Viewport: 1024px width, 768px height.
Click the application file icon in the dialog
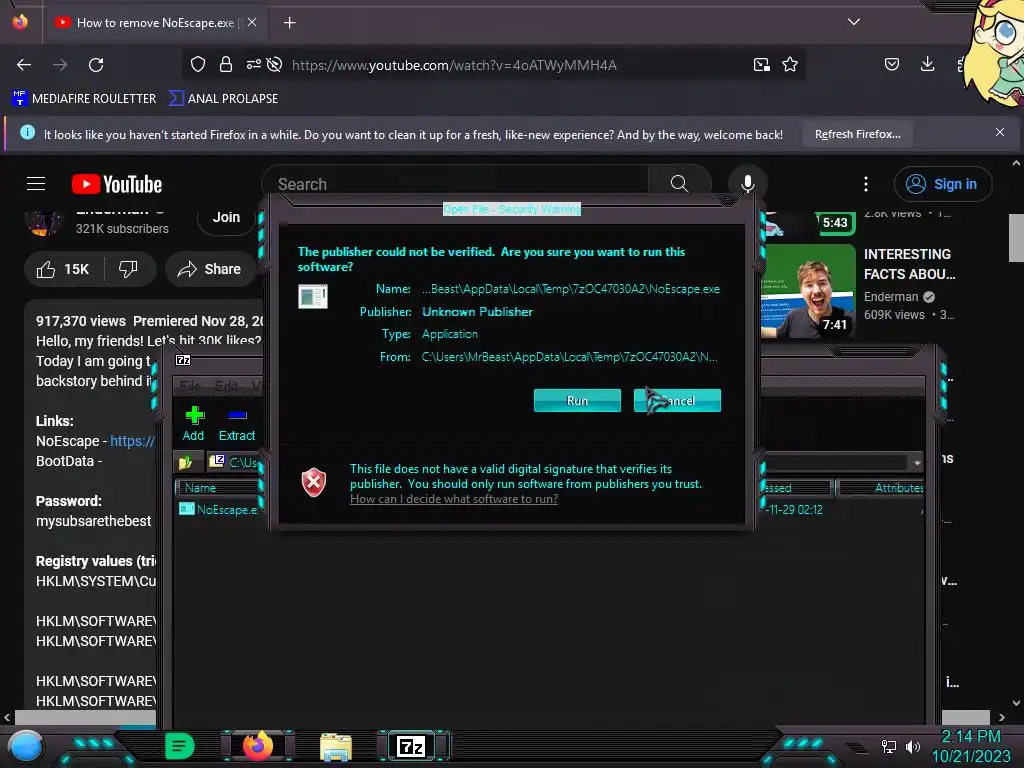tap(313, 296)
